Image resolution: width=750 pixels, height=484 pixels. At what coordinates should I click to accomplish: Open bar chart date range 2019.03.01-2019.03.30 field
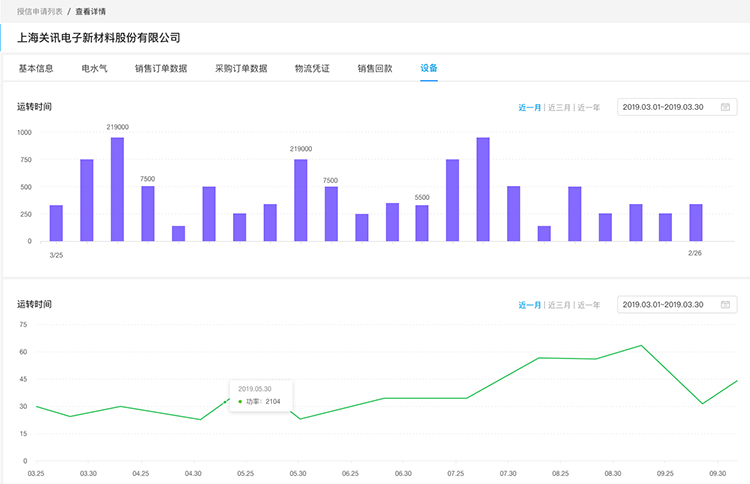coord(664,107)
